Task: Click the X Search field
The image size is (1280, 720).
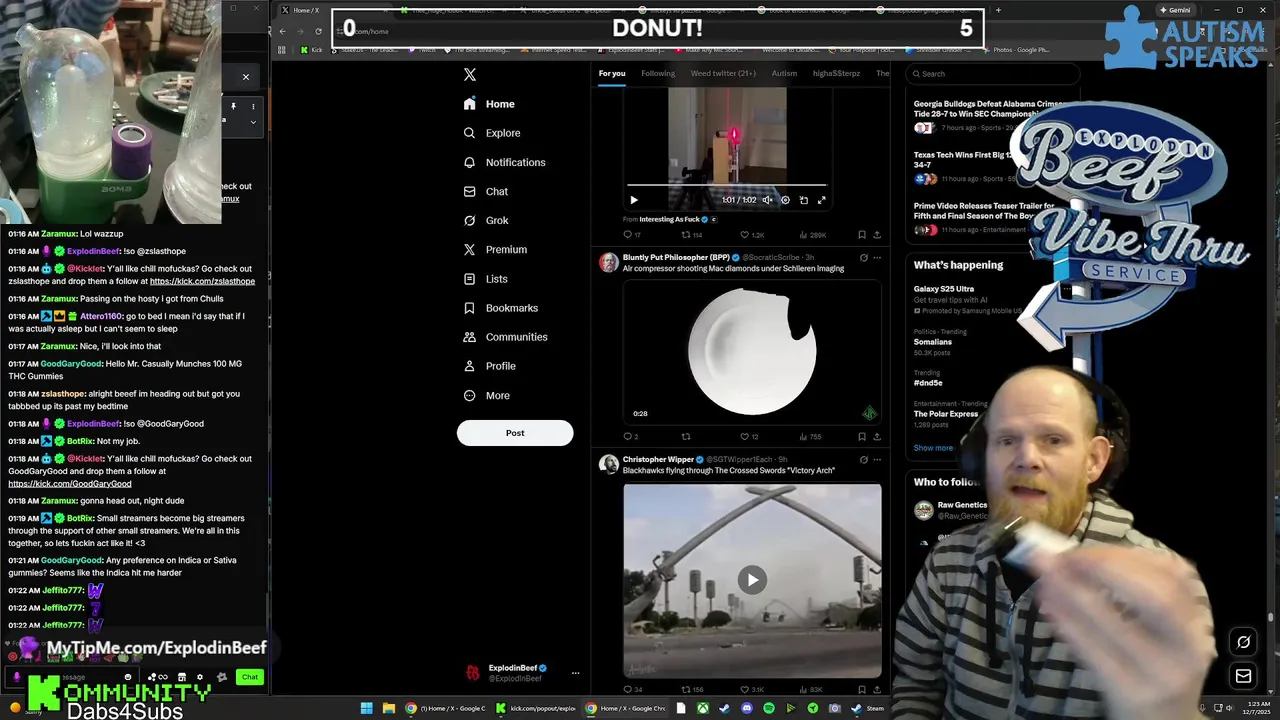Action: (993, 73)
